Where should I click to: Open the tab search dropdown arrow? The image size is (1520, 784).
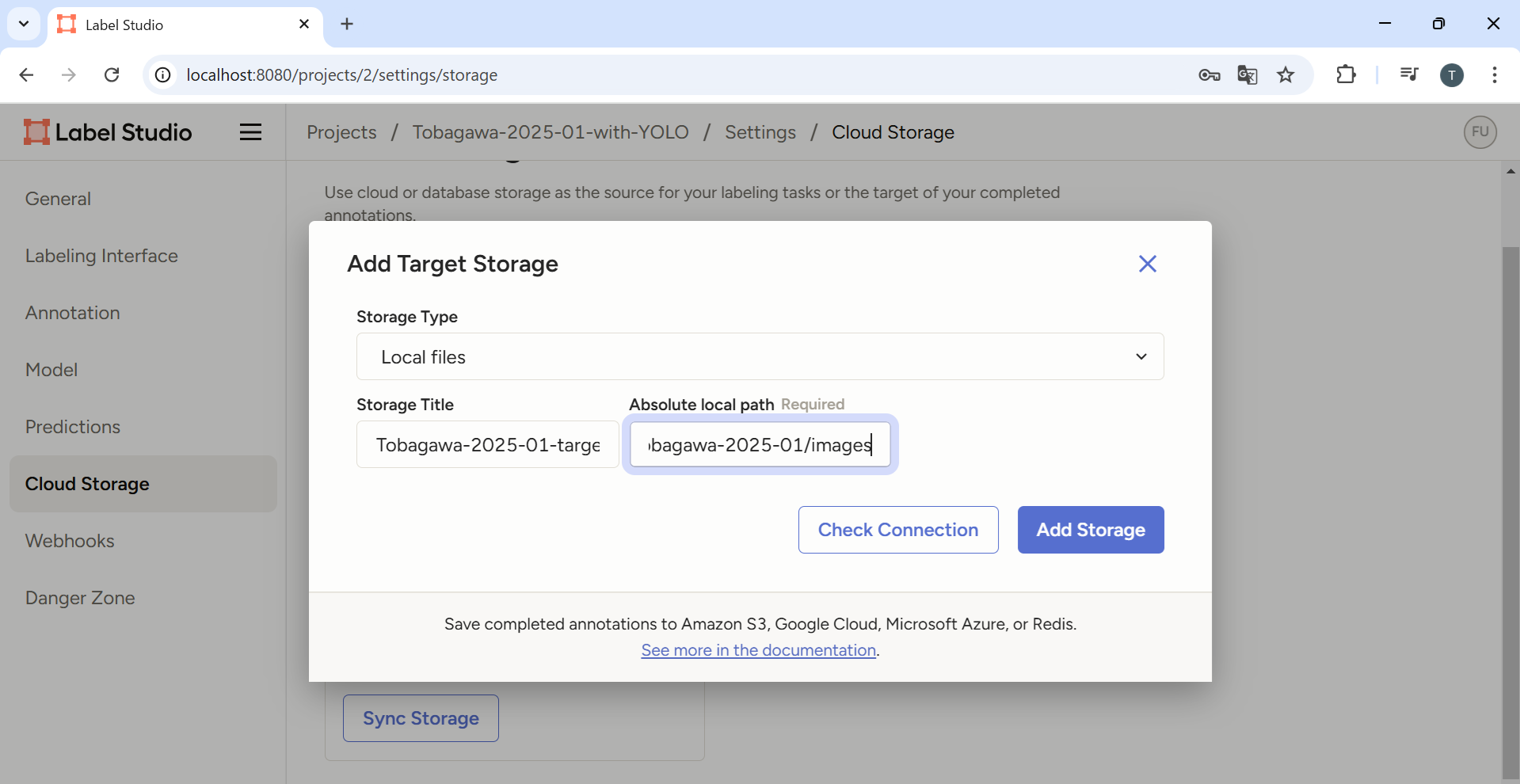(24, 24)
